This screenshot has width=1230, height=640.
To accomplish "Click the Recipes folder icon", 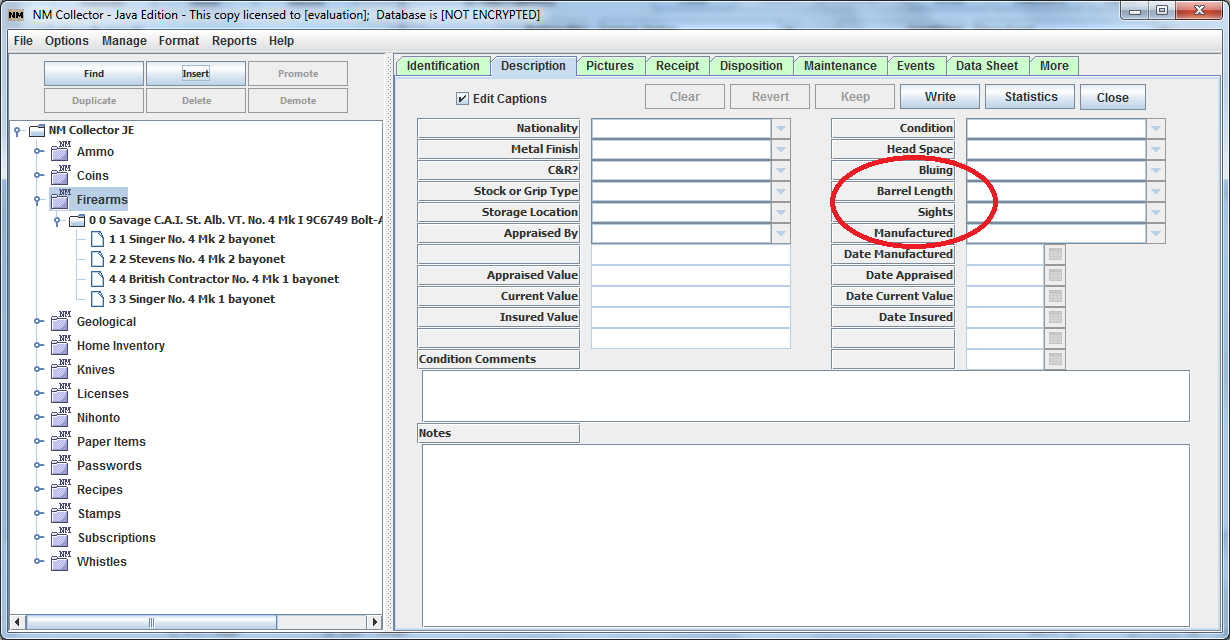I will tap(59, 489).
